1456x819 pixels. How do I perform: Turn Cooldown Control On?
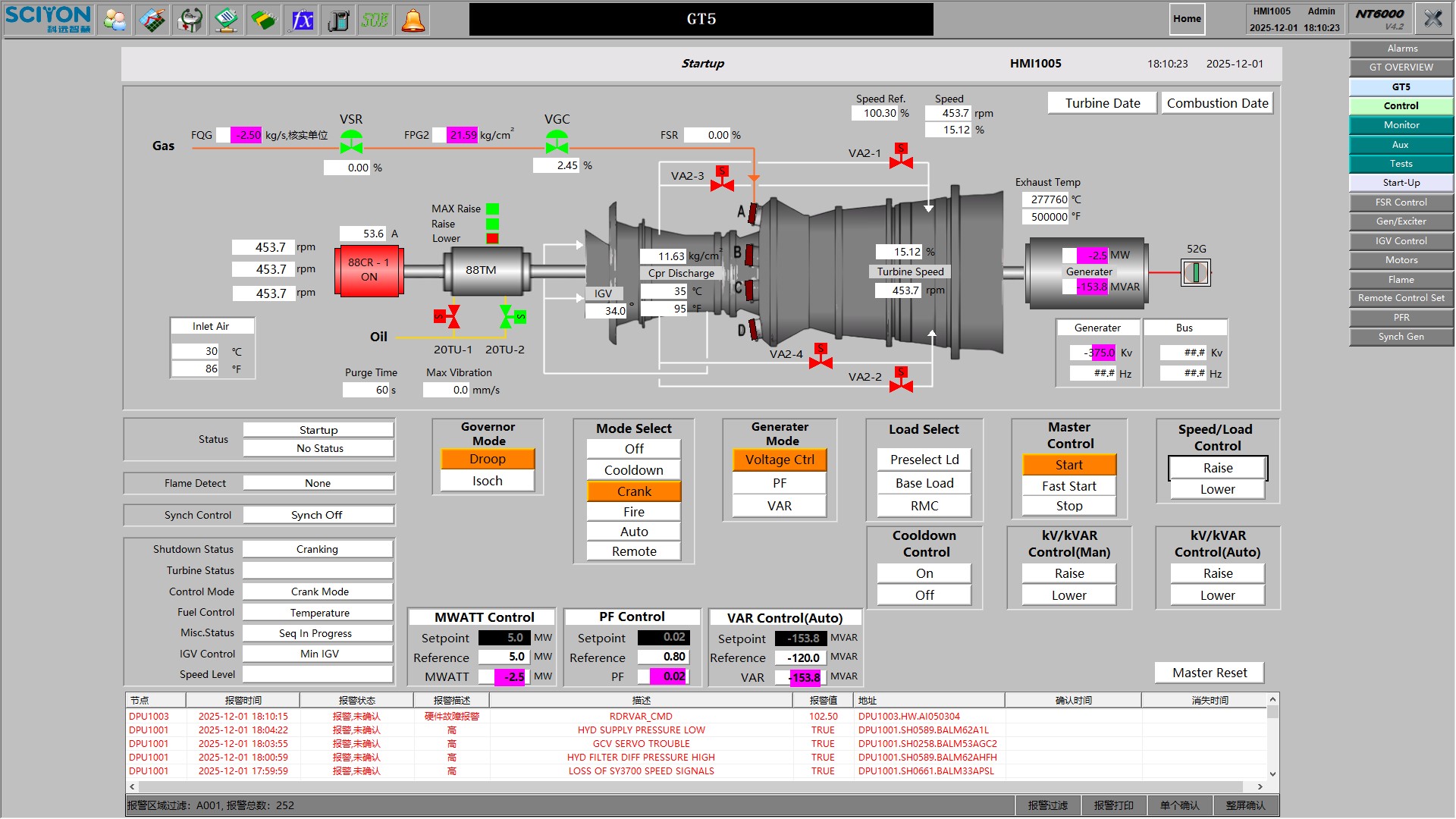pos(924,573)
